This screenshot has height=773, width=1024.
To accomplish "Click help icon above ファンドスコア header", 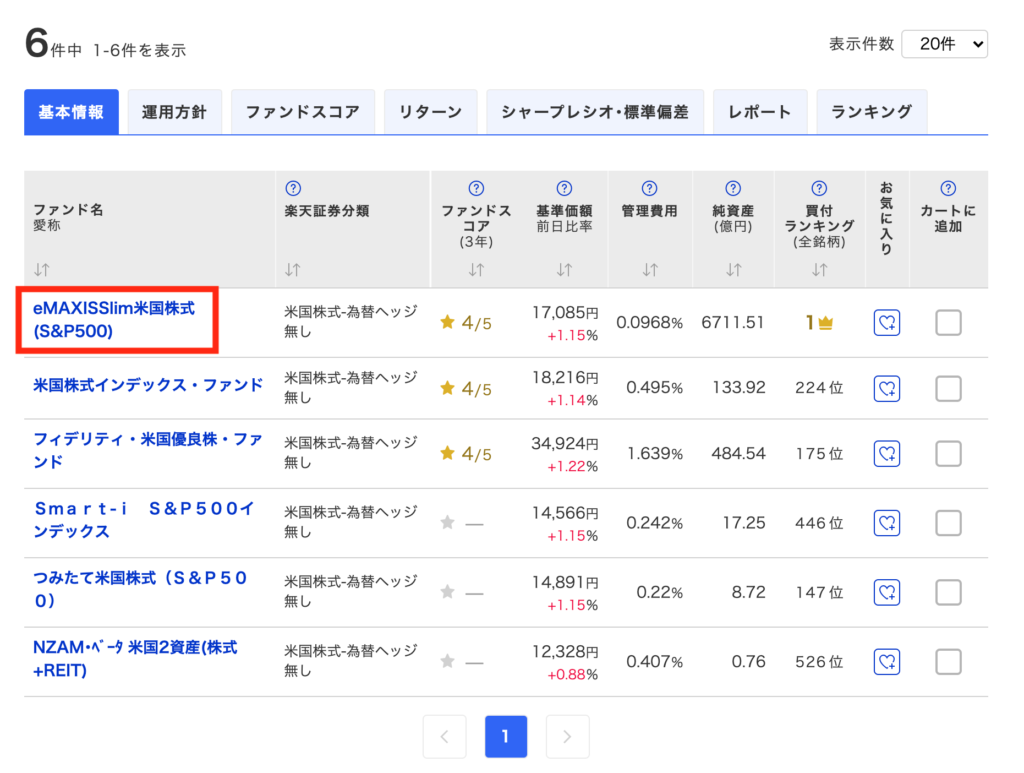I will point(476,189).
